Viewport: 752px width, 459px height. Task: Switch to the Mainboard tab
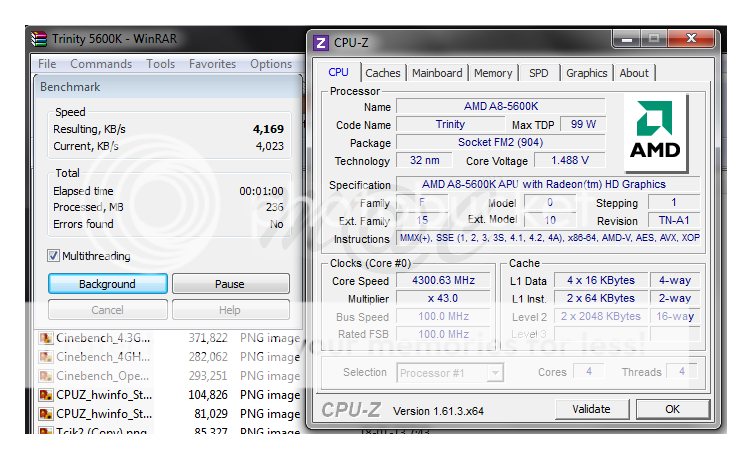click(x=437, y=73)
